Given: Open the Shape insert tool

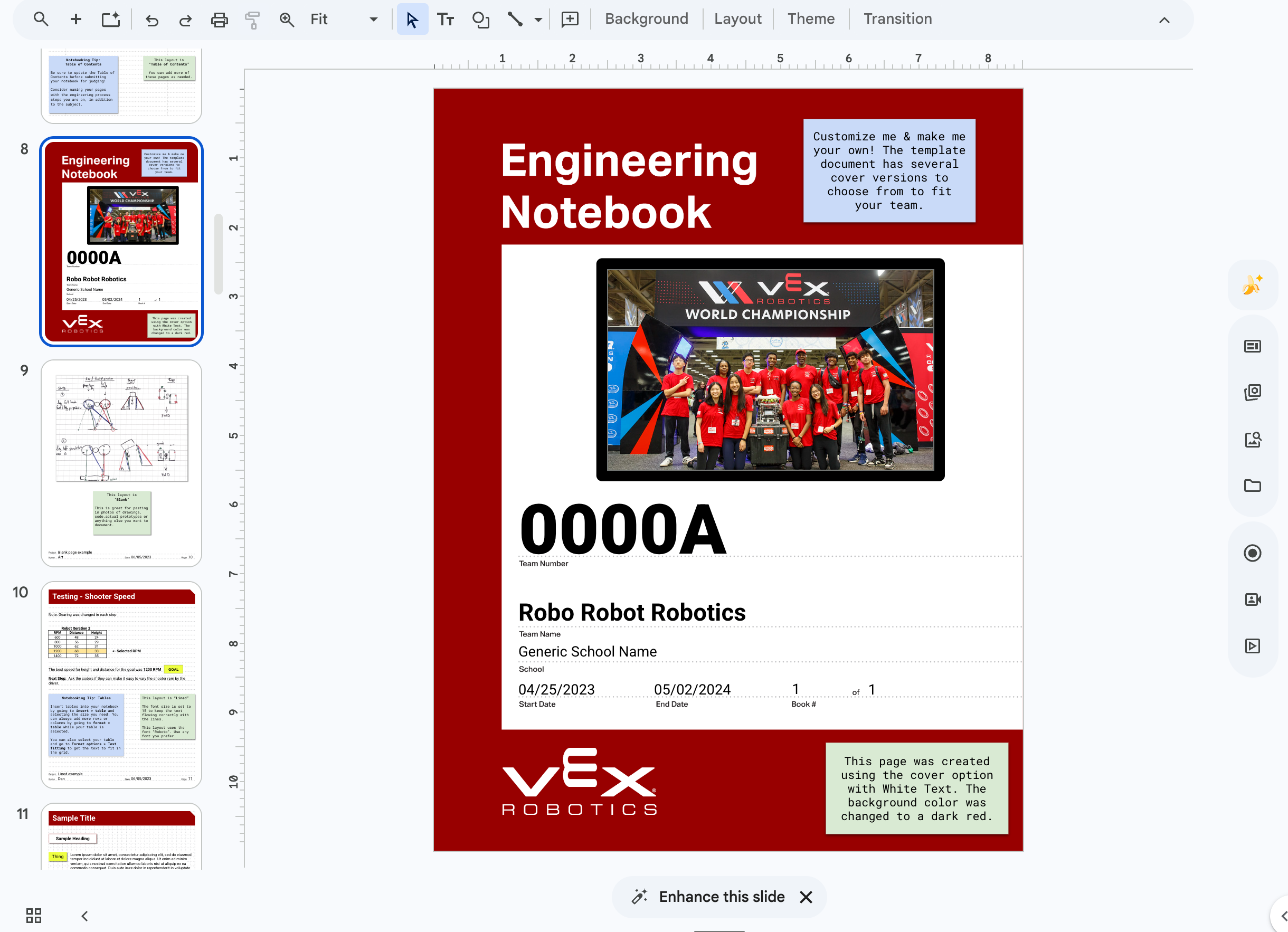Looking at the screenshot, I should 480,20.
